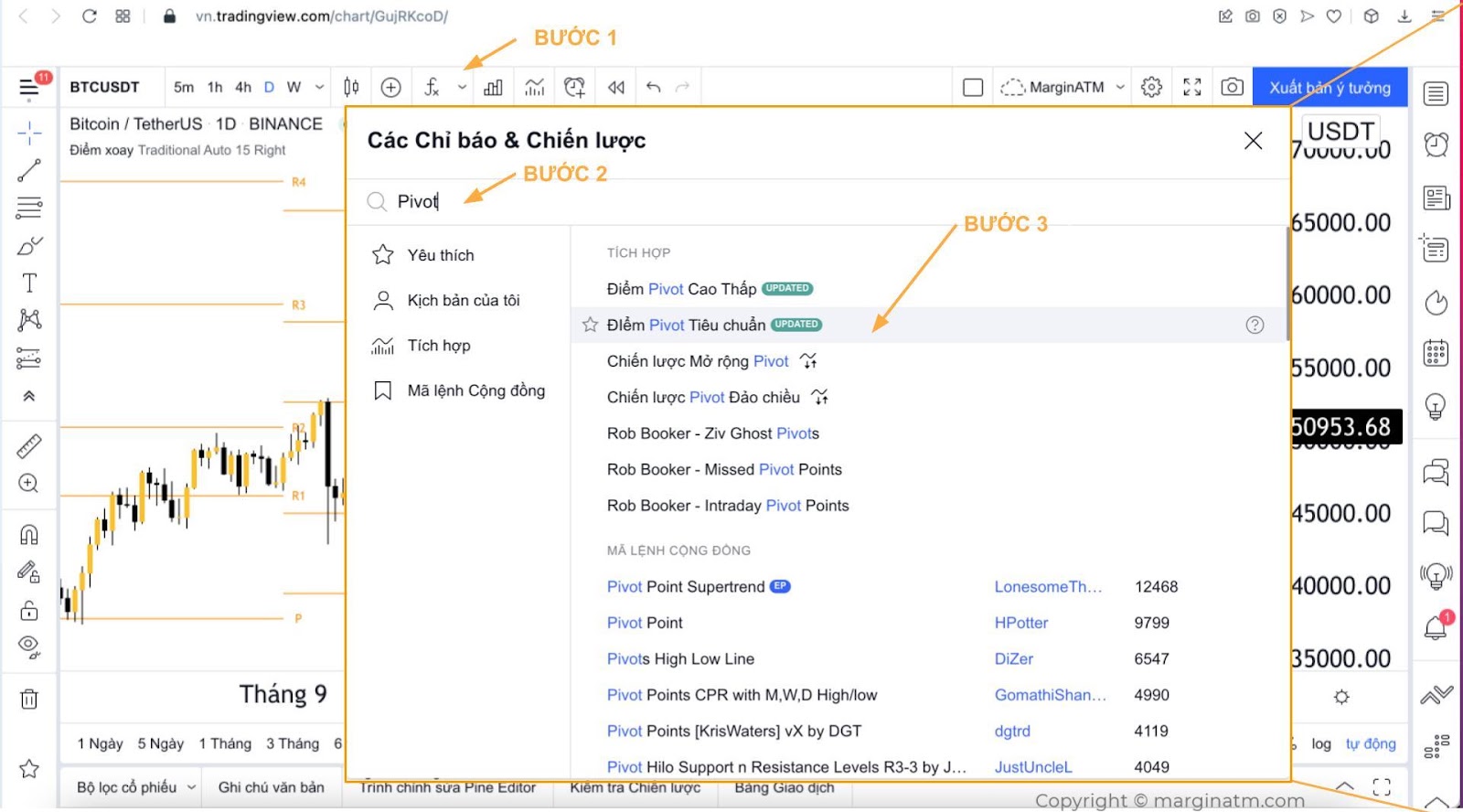Toggle hide all drawings eye icon
Image resolution: width=1463 pixels, height=812 pixels.
pos(29,647)
